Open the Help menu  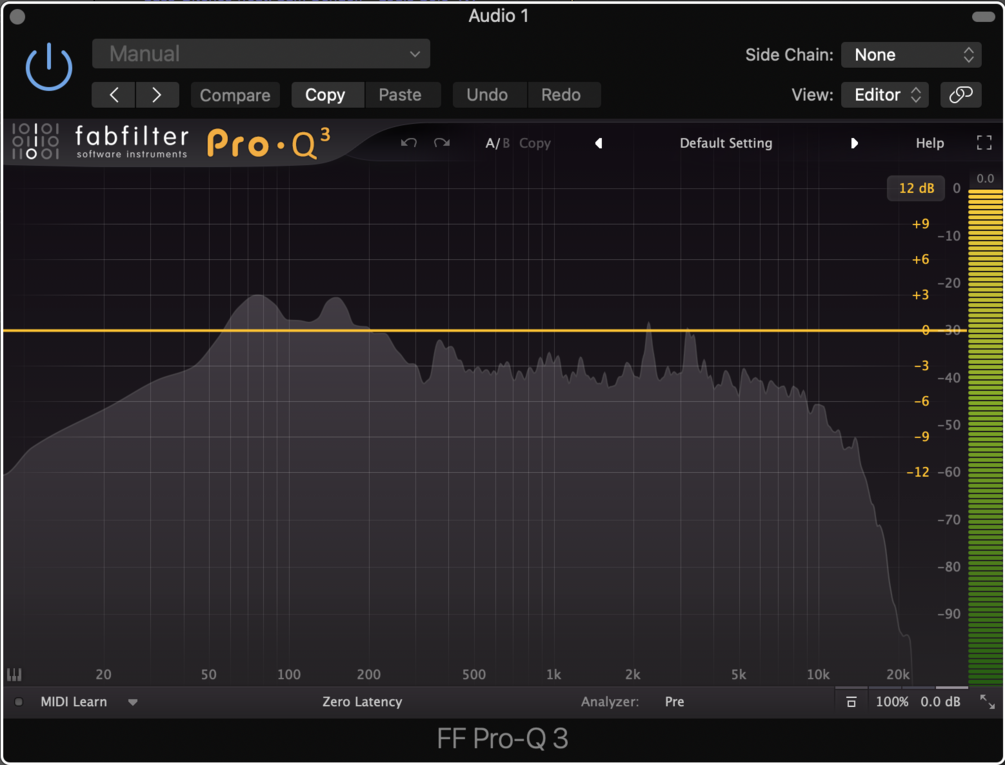point(929,144)
